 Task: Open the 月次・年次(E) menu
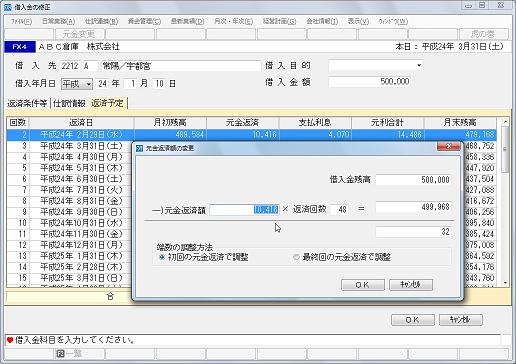pyautogui.click(x=233, y=21)
